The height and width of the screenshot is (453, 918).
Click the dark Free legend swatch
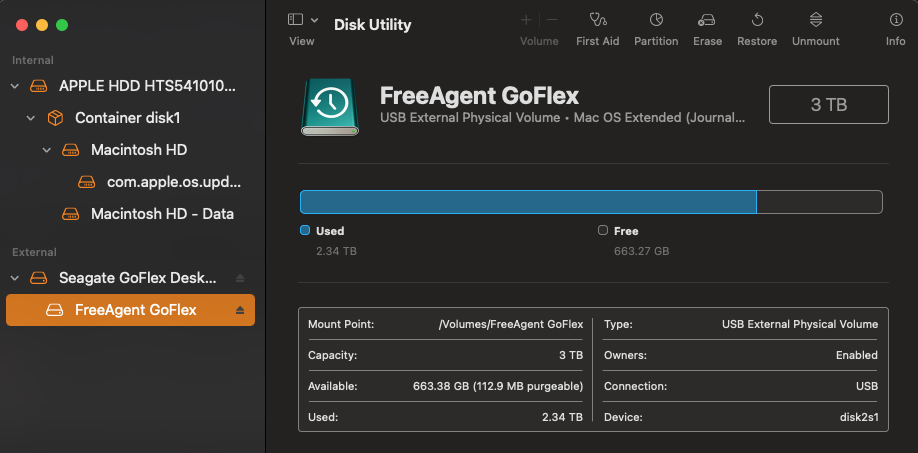pos(602,231)
